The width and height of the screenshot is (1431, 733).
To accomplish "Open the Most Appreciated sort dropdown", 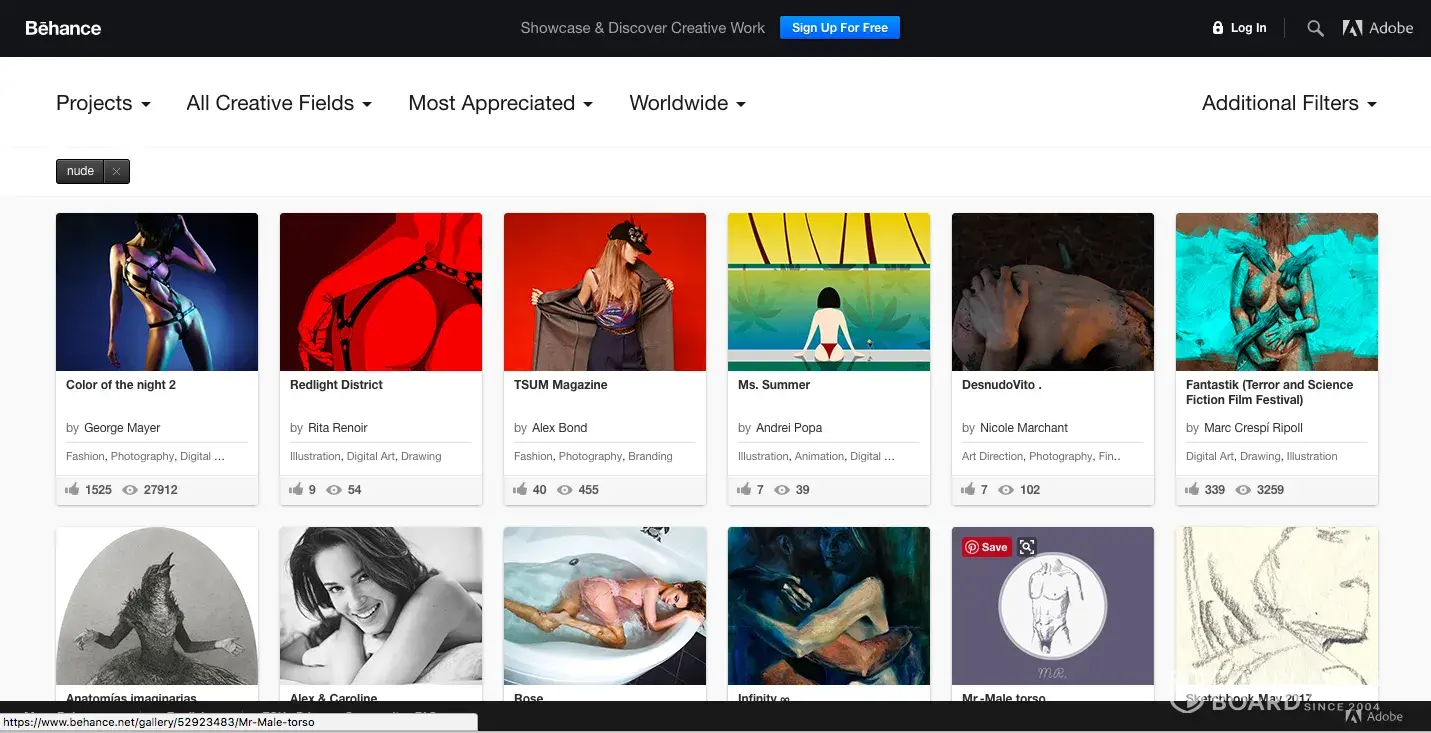I will (500, 103).
